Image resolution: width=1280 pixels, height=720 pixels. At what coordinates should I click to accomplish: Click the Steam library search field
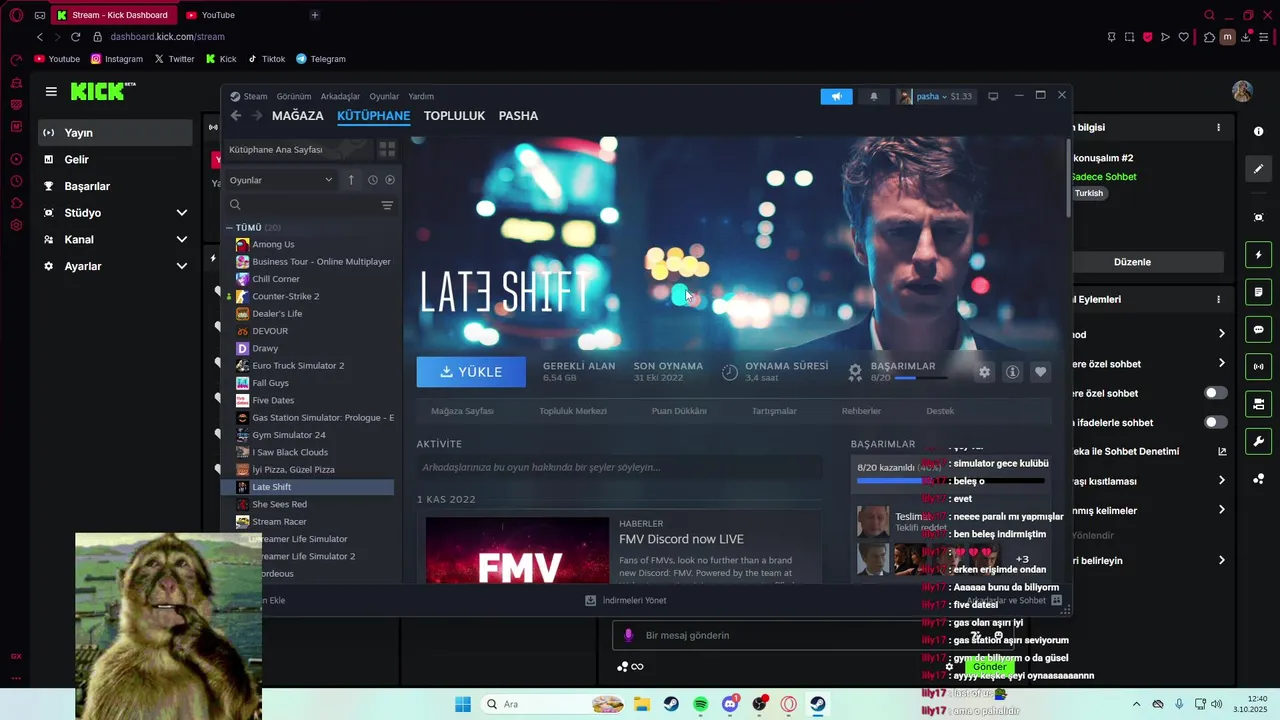304,205
